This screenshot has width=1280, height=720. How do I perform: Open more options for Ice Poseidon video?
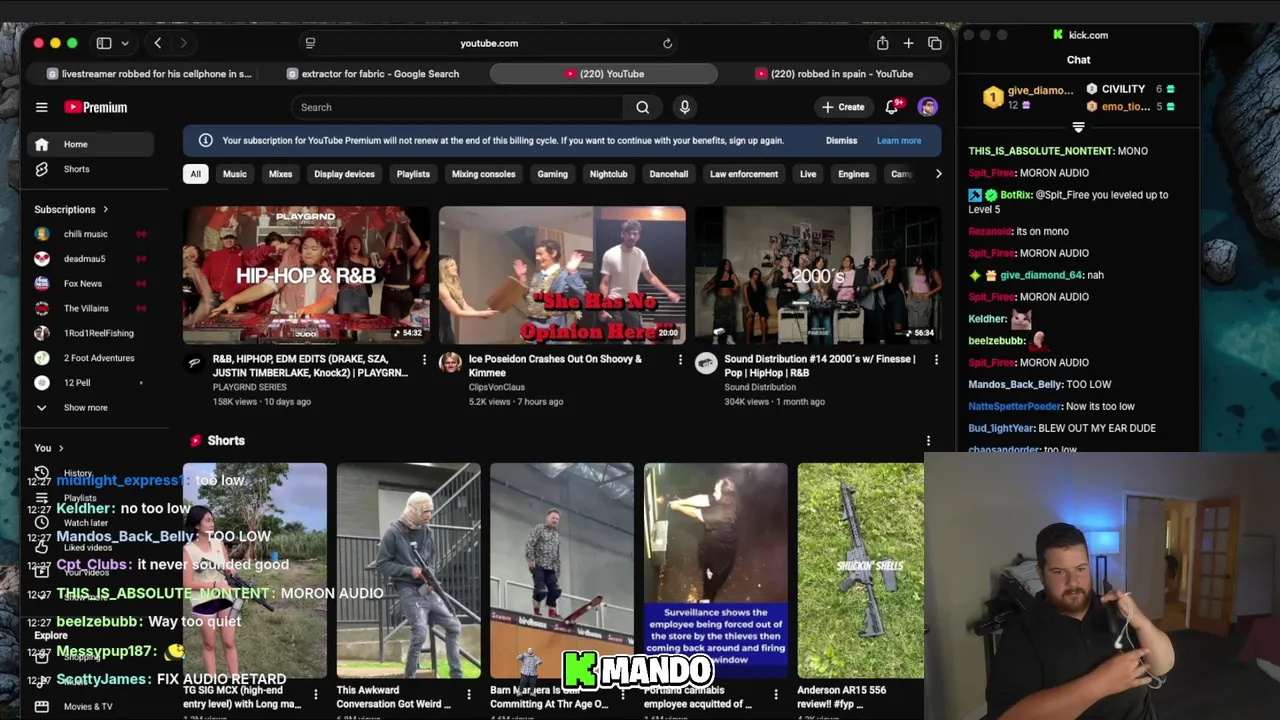680,359
